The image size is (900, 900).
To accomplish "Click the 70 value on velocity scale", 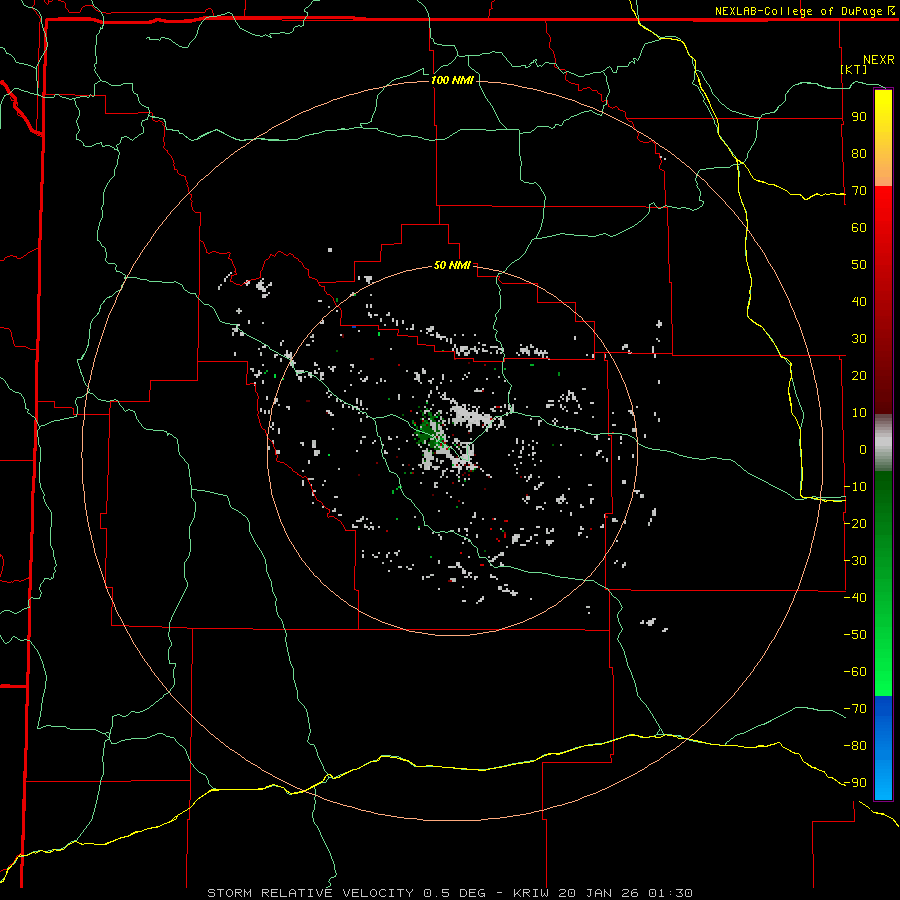I will coord(859,191).
